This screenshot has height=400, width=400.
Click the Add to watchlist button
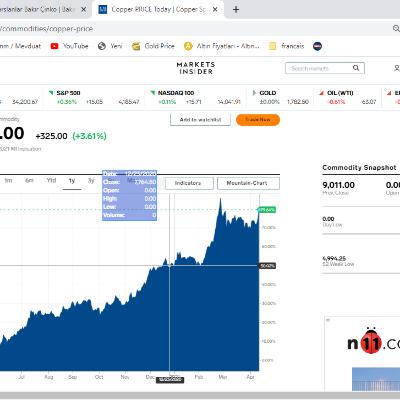pyautogui.click(x=200, y=120)
